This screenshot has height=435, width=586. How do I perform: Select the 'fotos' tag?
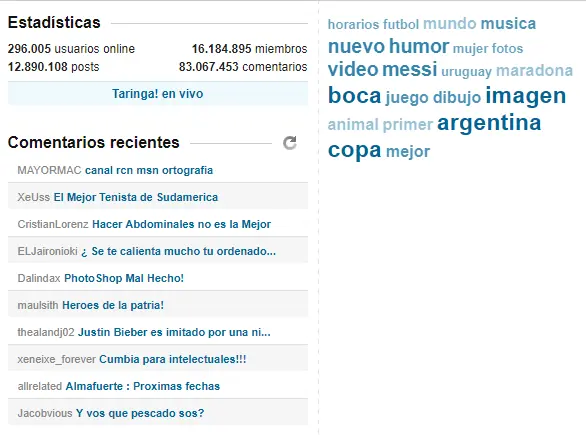[508, 48]
